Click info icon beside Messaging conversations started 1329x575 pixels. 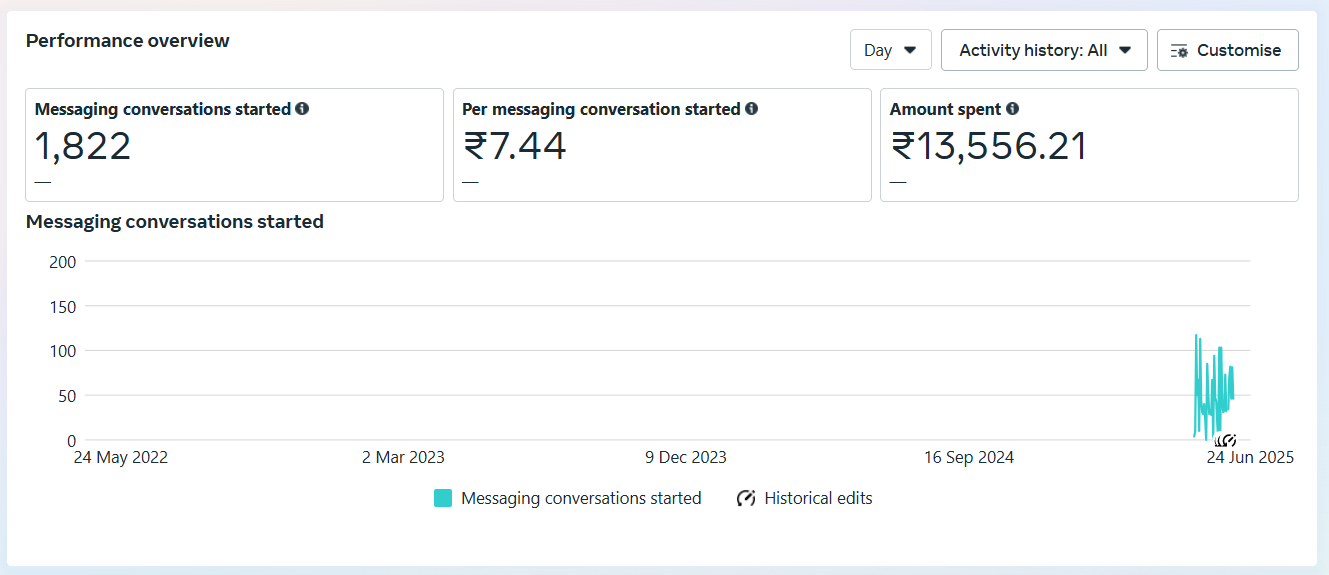coord(302,109)
